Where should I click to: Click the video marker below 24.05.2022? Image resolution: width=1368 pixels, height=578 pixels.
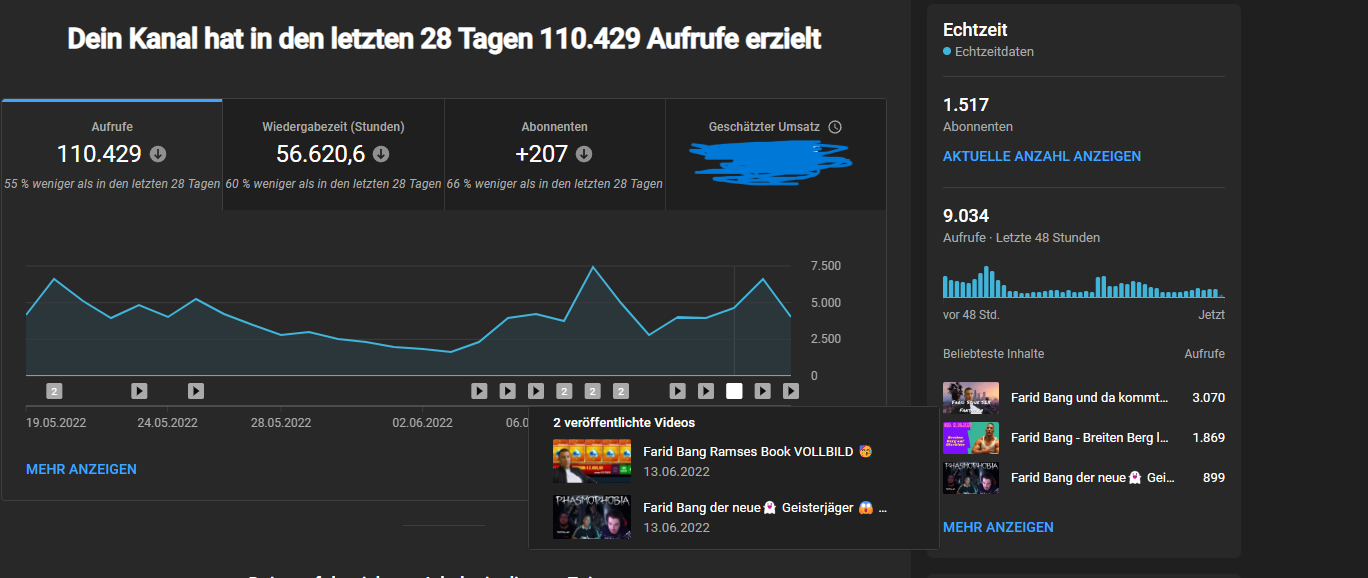139,391
